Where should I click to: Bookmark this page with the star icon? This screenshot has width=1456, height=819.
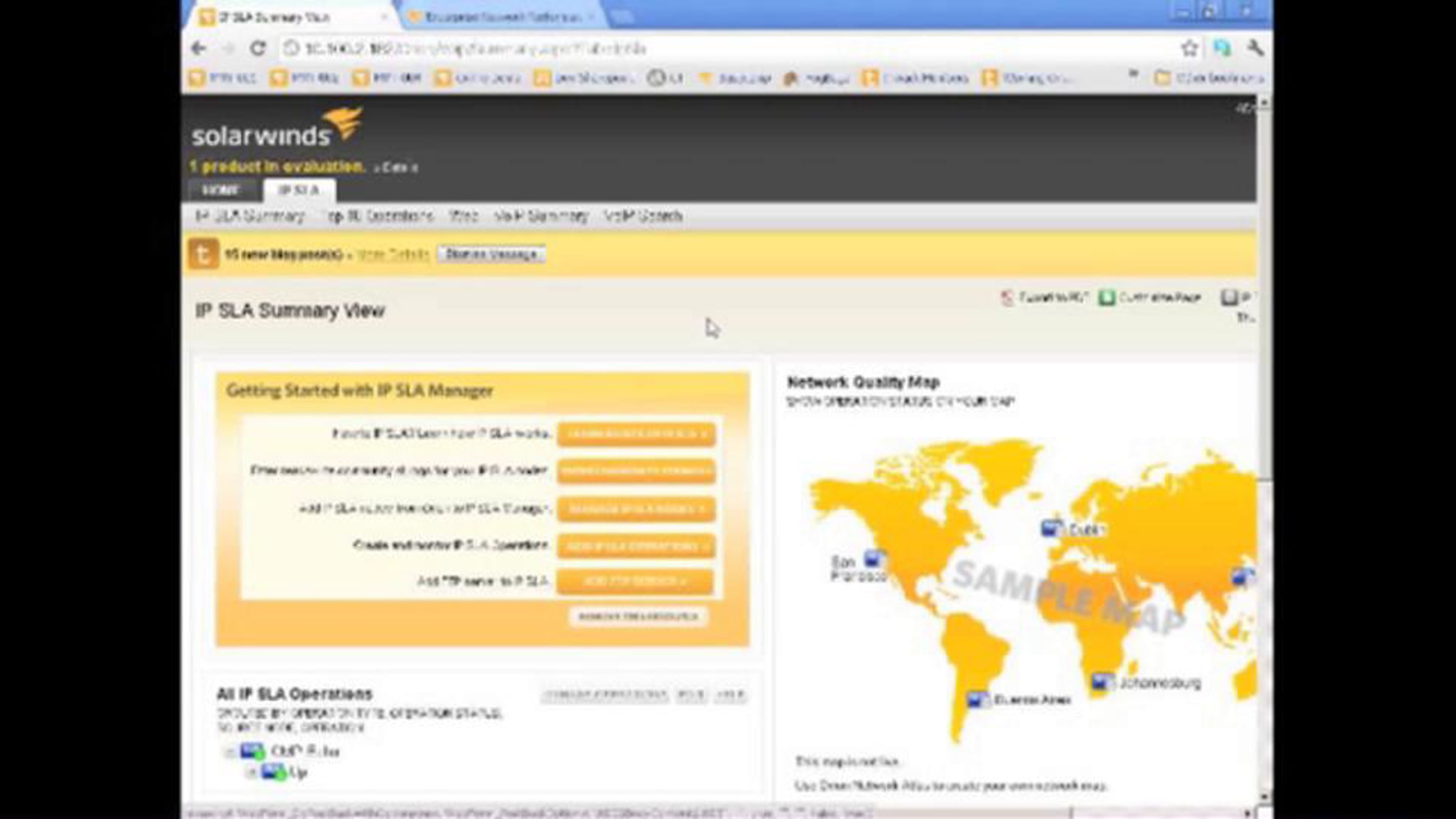1189,48
